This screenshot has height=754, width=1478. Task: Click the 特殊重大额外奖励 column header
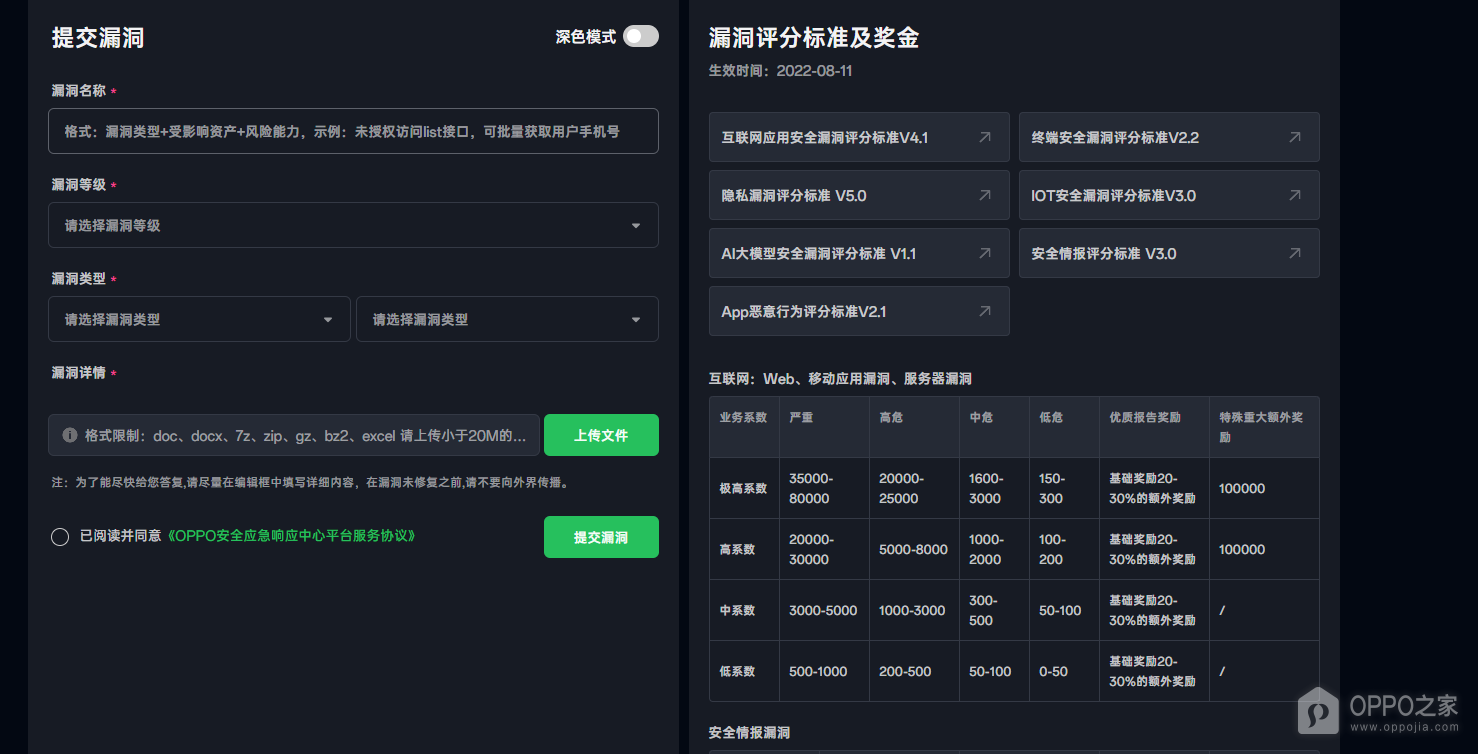click(x=1264, y=427)
